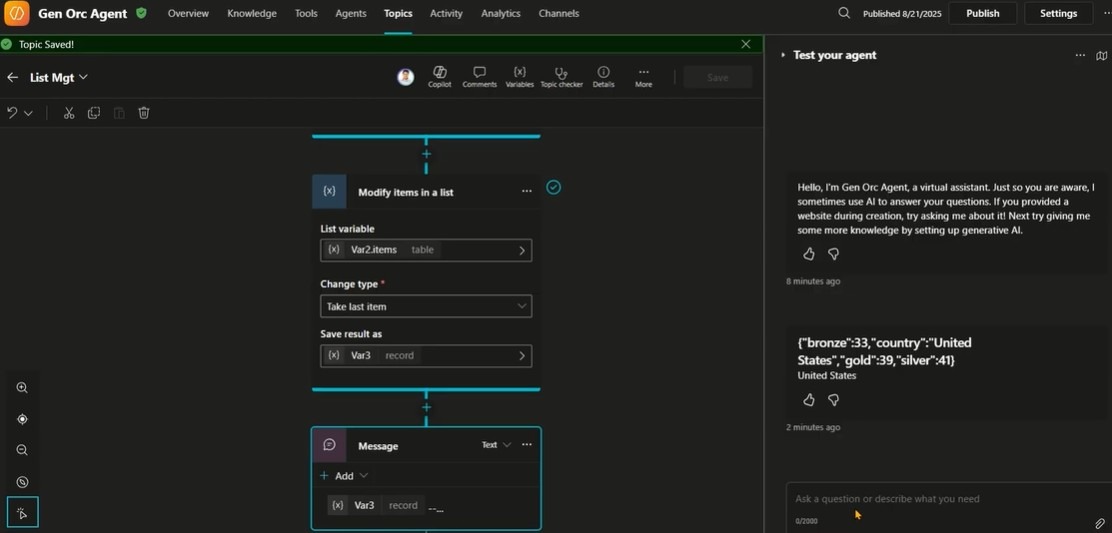1112x533 pixels.
Task: Open the Change type dropdown
Action: pos(426,306)
